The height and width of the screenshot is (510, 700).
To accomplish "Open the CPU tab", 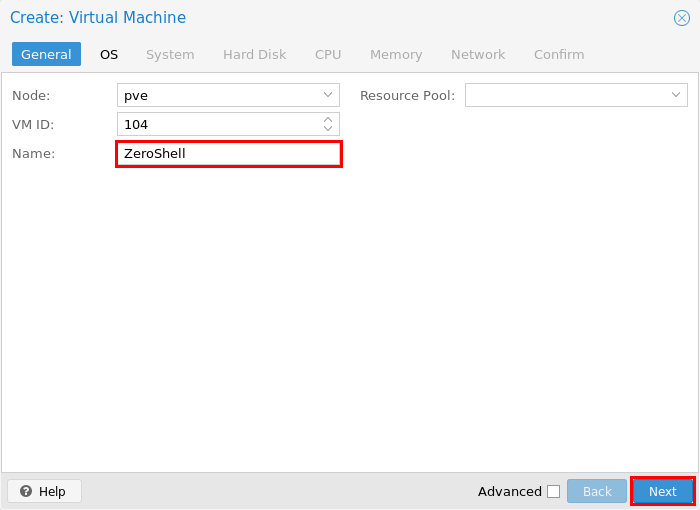I will pyautogui.click(x=328, y=54).
